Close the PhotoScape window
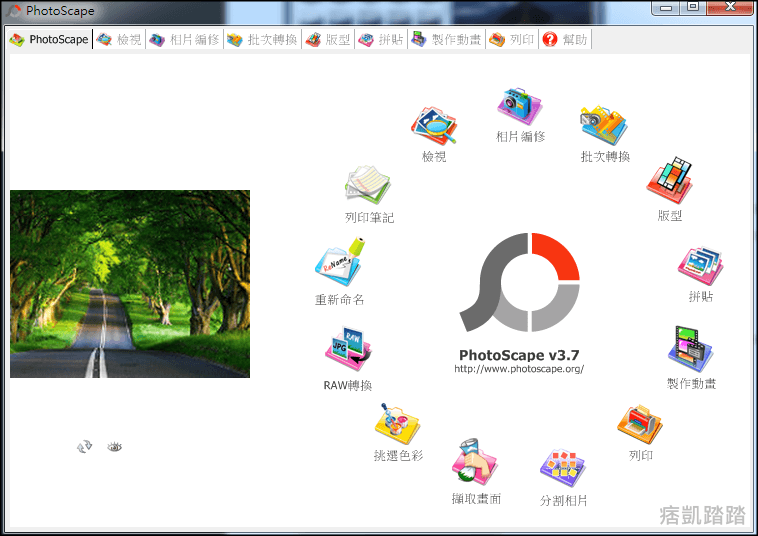 click(730, 7)
